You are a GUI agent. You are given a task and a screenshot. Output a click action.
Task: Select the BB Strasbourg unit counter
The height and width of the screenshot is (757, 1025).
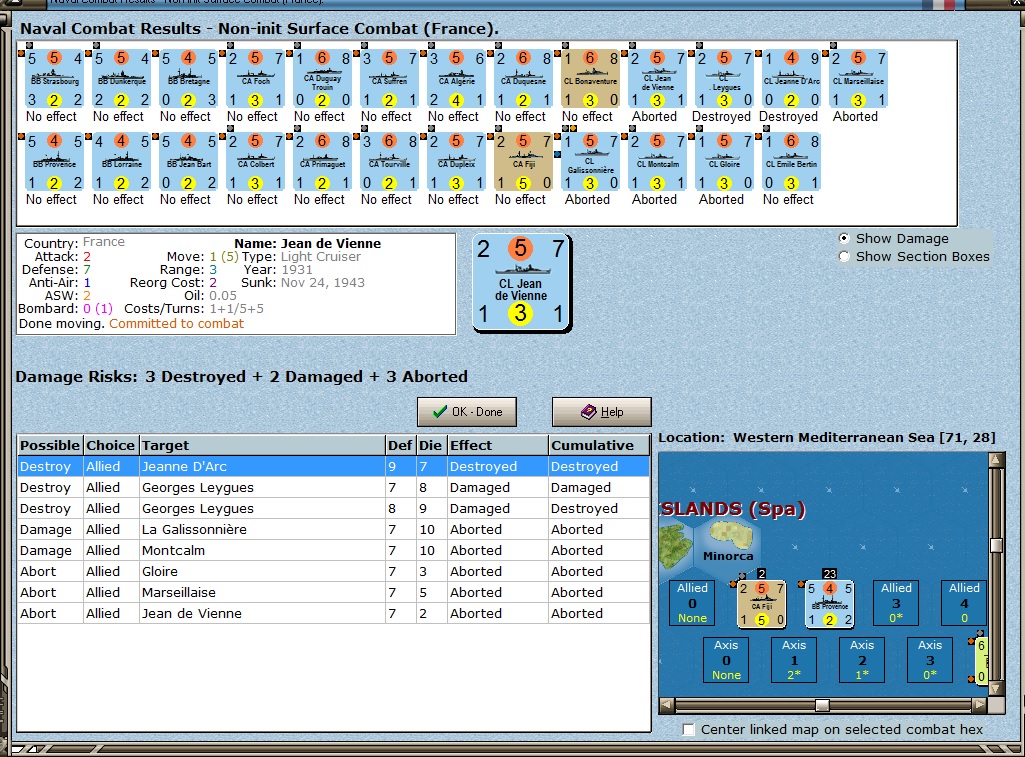pos(54,79)
